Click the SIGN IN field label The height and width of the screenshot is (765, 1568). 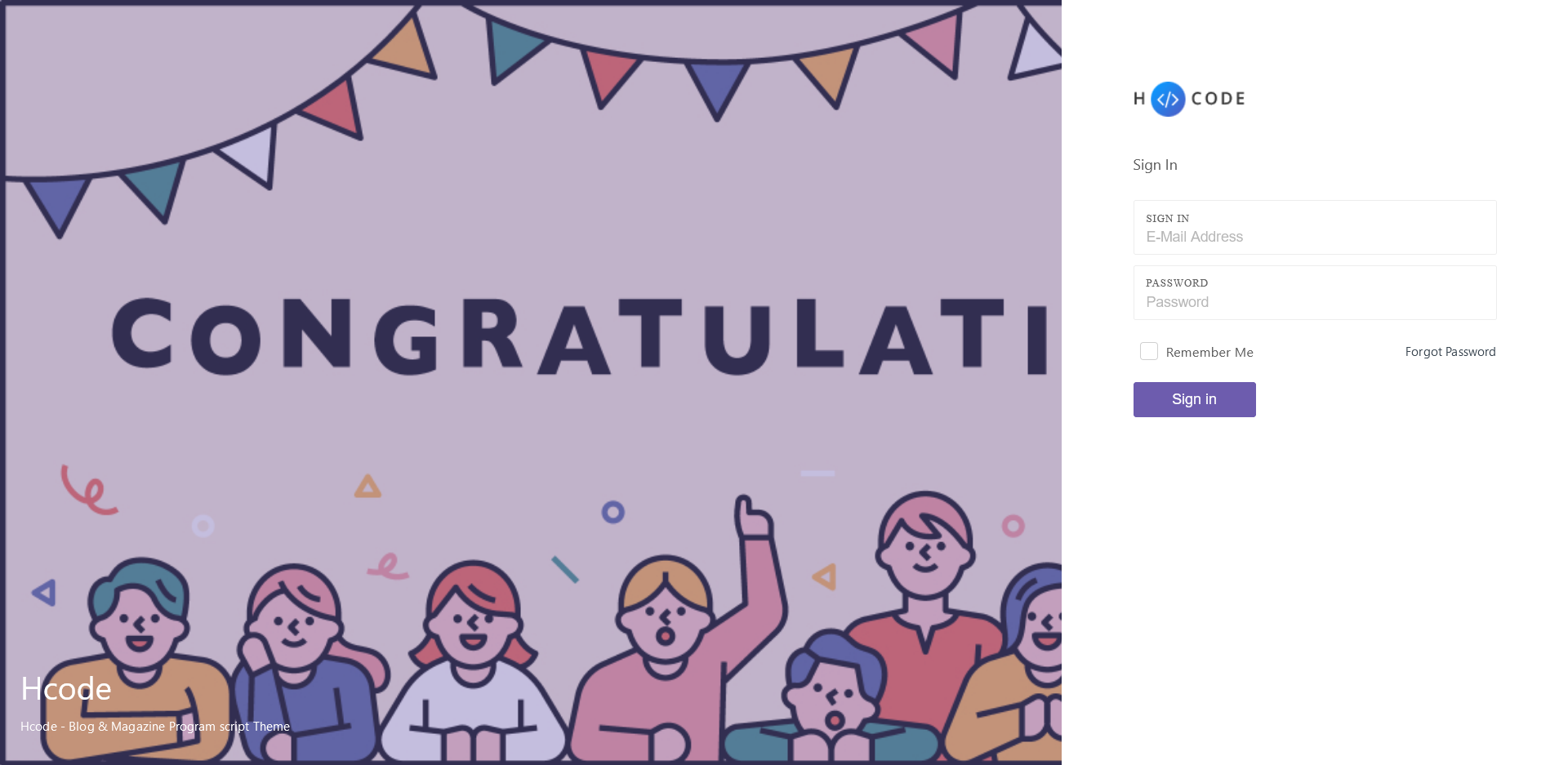1167,218
